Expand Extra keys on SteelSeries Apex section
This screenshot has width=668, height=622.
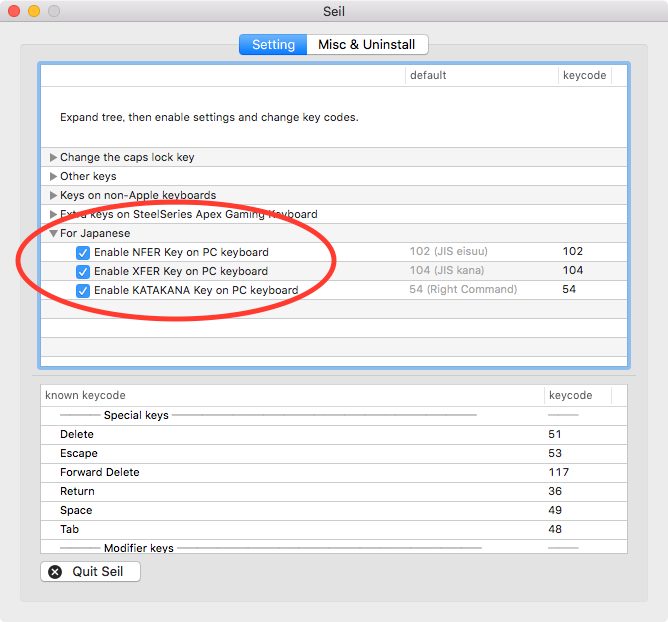pos(53,214)
